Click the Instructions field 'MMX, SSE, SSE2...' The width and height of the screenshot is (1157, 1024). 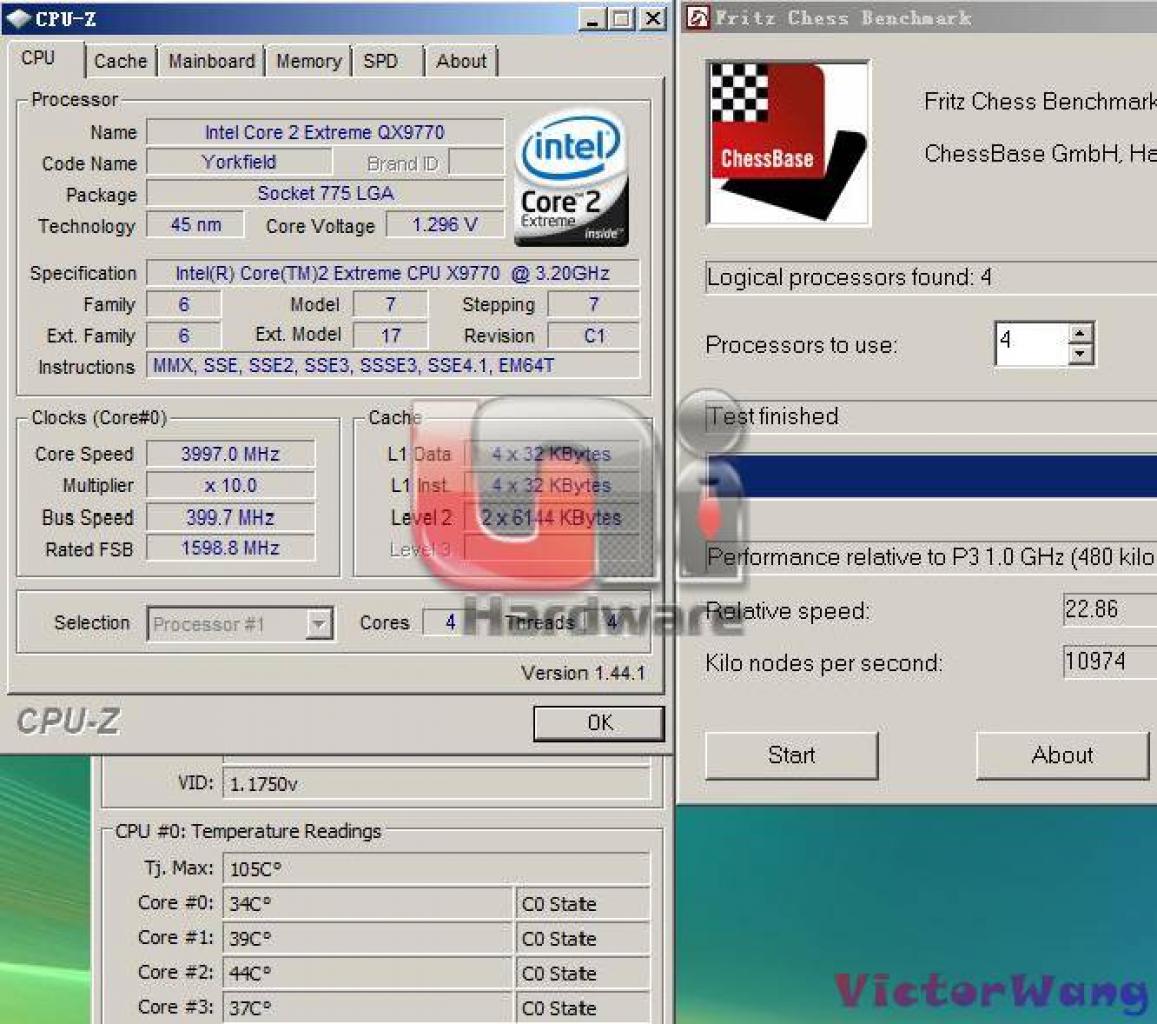[393, 366]
